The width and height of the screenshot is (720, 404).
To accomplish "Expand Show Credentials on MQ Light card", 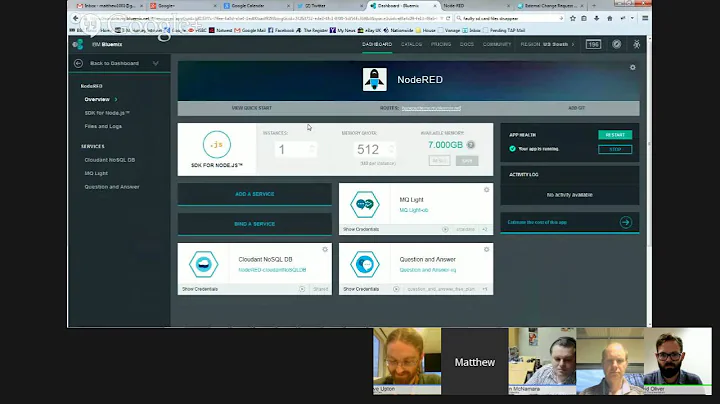I will tap(361, 229).
